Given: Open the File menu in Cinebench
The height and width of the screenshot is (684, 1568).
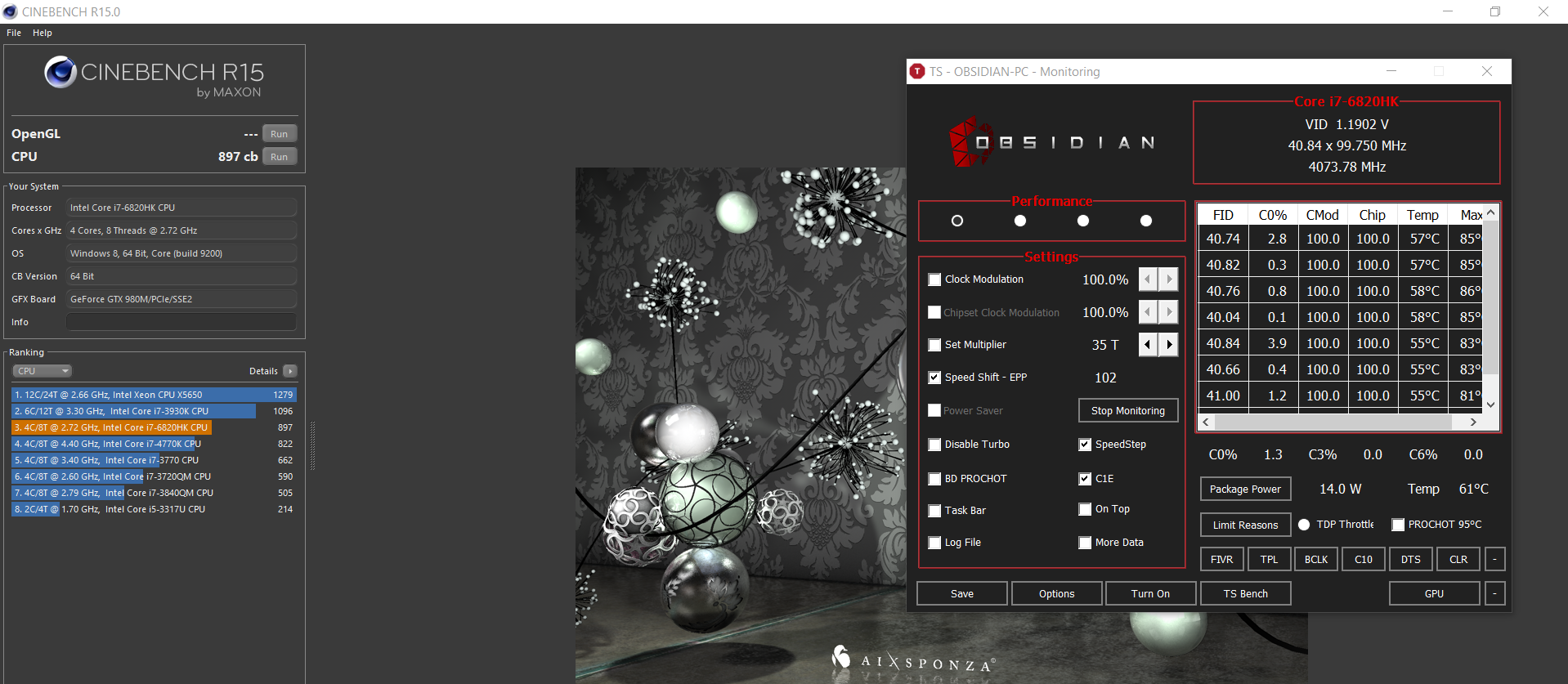Looking at the screenshot, I should (14, 33).
